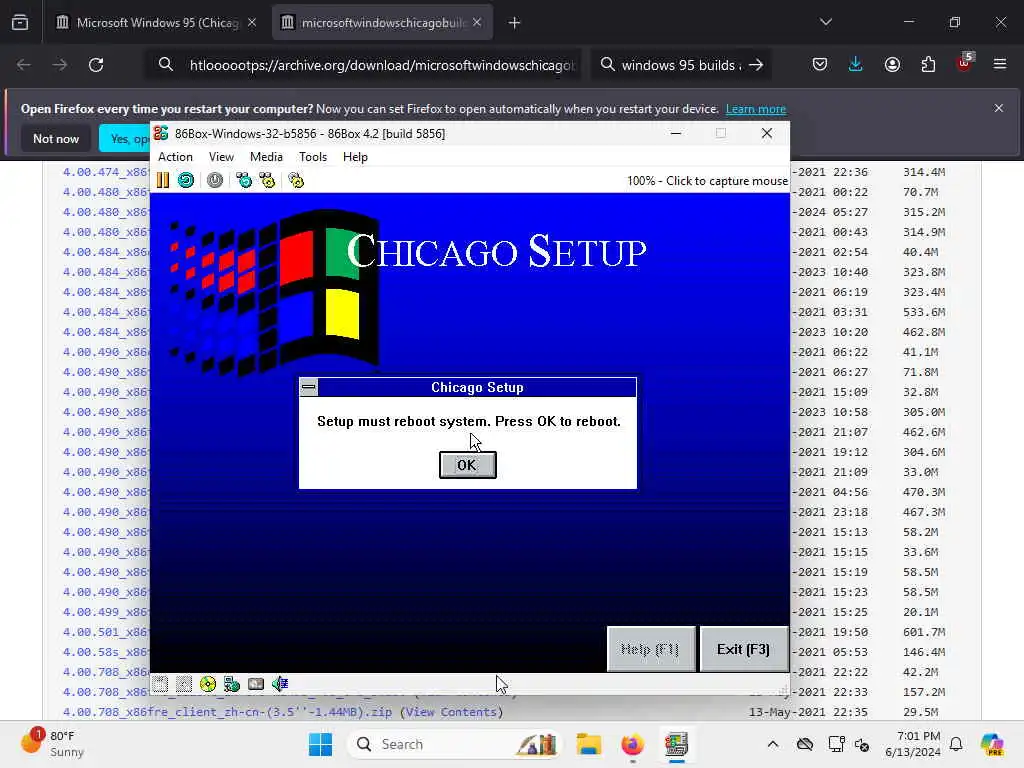Open Firefox account icon

892,64
